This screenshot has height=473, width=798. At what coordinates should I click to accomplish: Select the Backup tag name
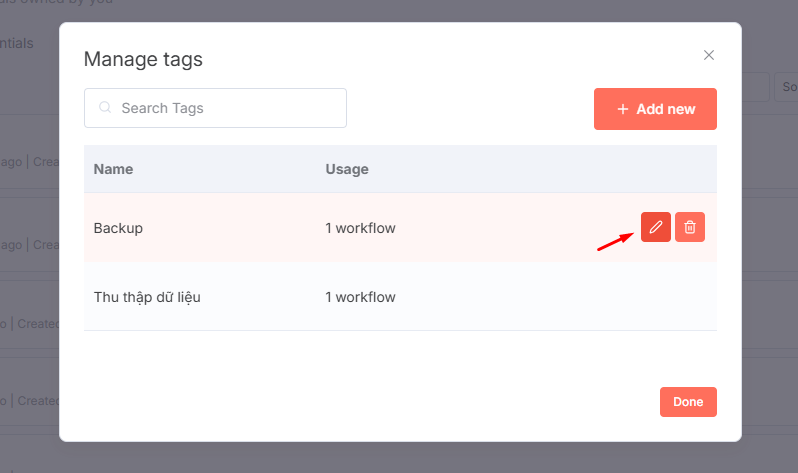pyautogui.click(x=118, y=228)
